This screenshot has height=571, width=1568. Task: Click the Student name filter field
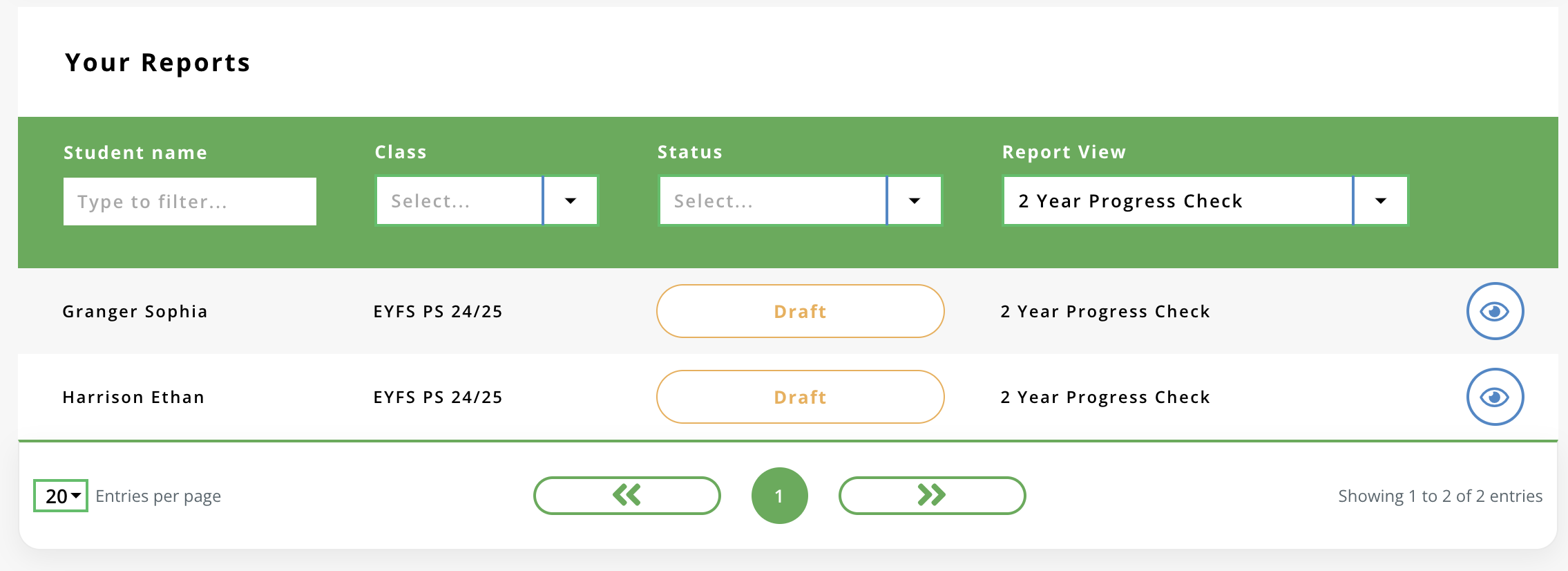[189, 201]
